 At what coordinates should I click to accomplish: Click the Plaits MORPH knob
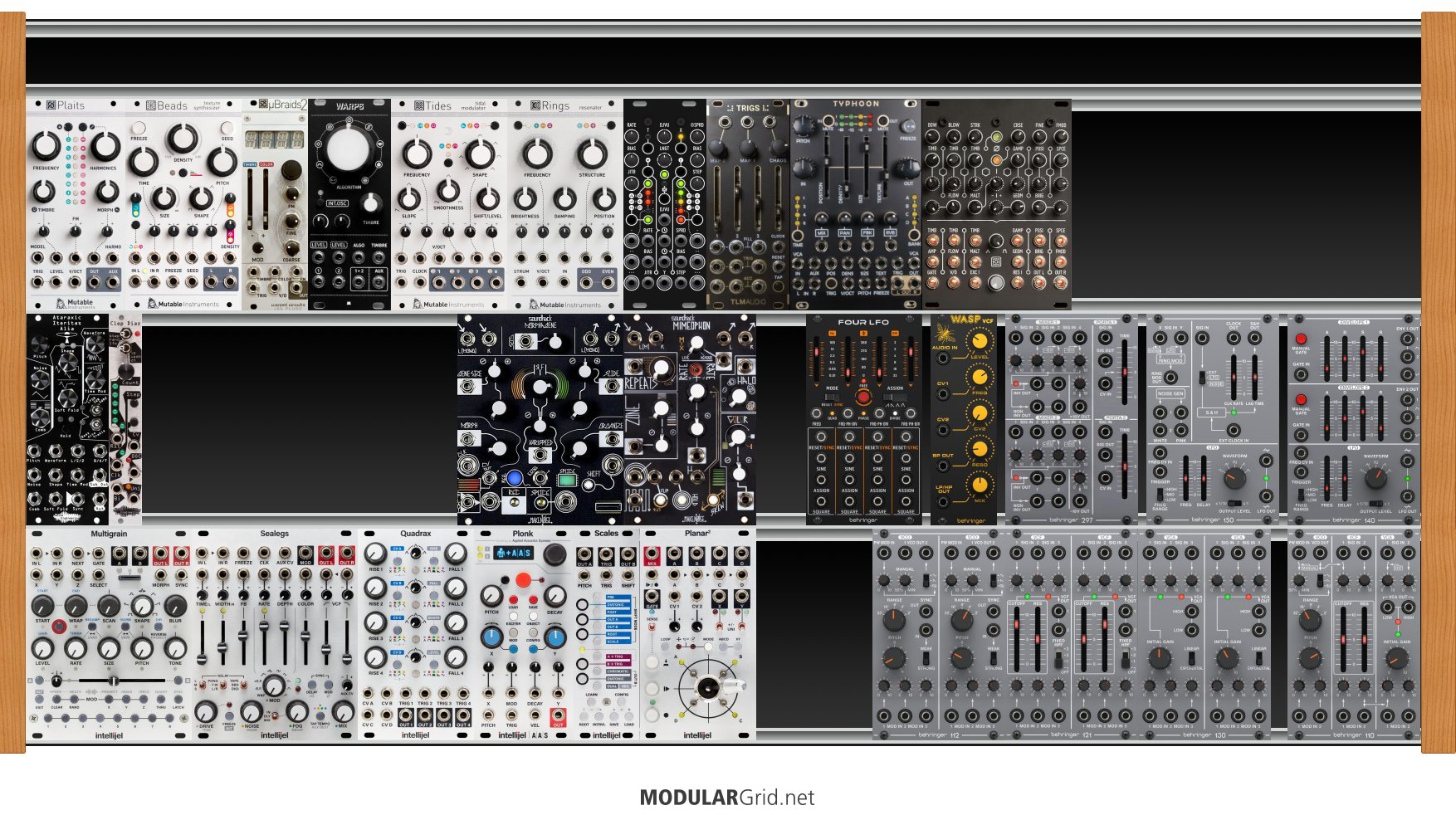[x=106, y=193]
